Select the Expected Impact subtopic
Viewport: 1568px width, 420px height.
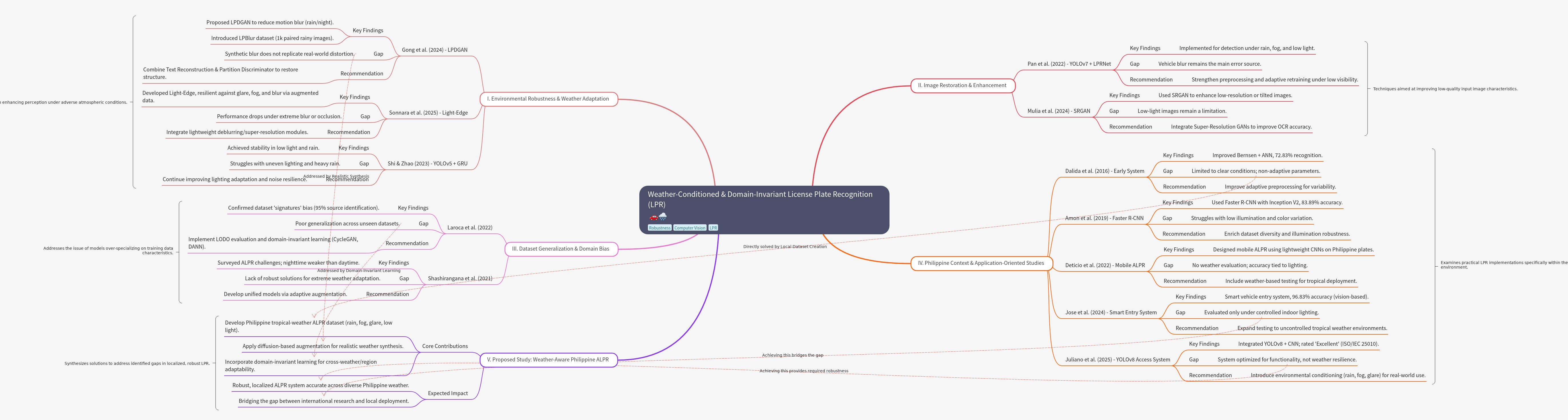tap(447, 393)
